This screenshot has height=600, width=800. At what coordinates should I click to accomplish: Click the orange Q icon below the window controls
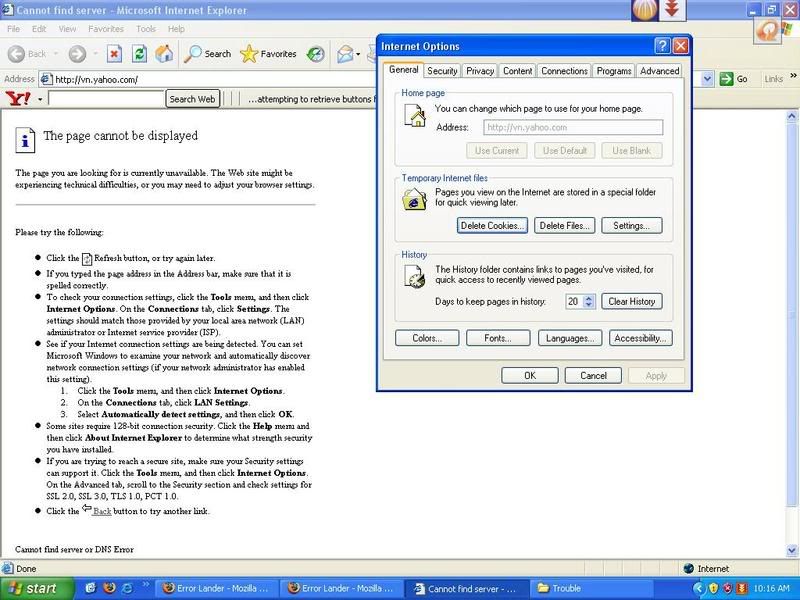(767, 32)
